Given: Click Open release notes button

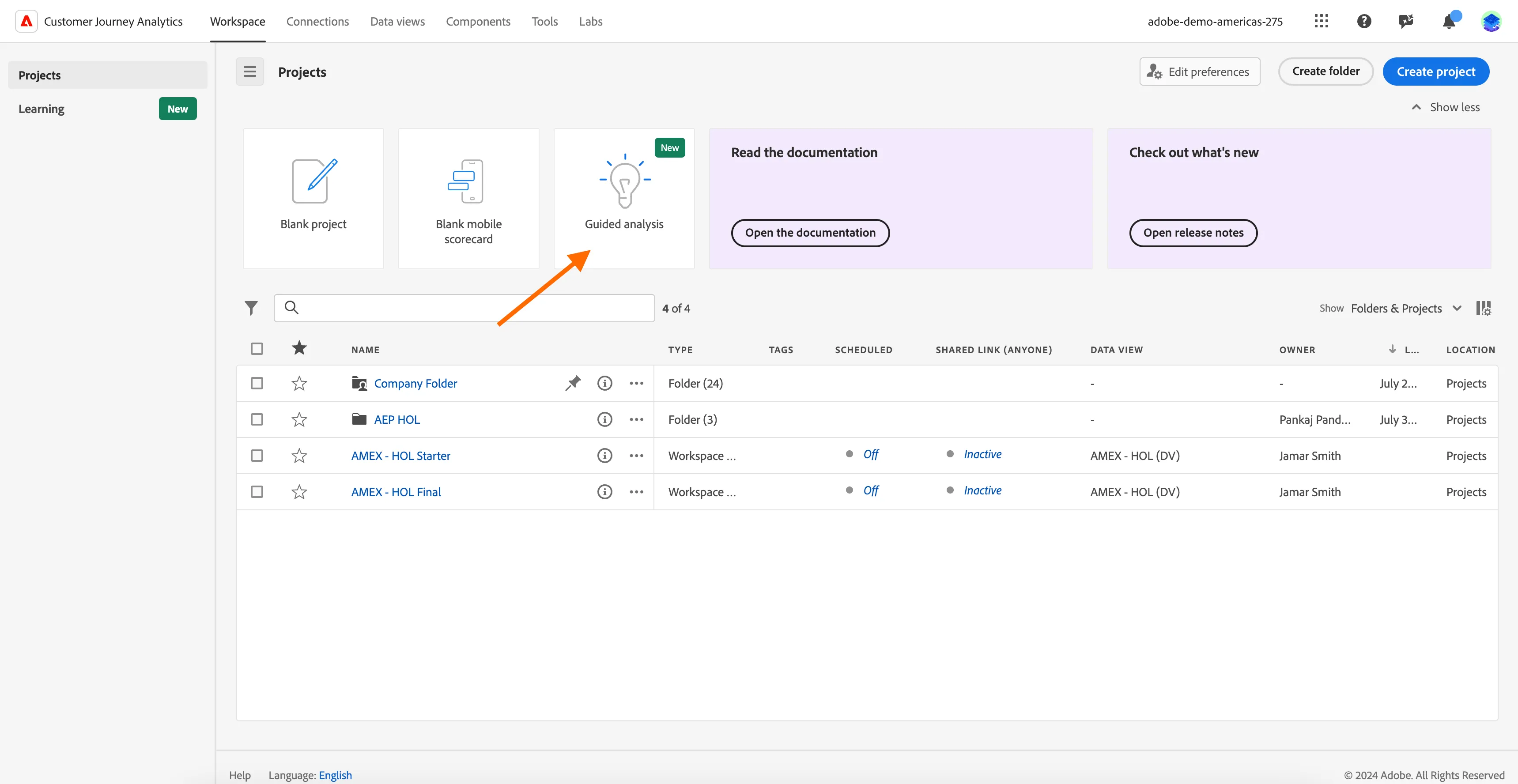Looking at the screenshot, I should click(x=1193, y=233).
